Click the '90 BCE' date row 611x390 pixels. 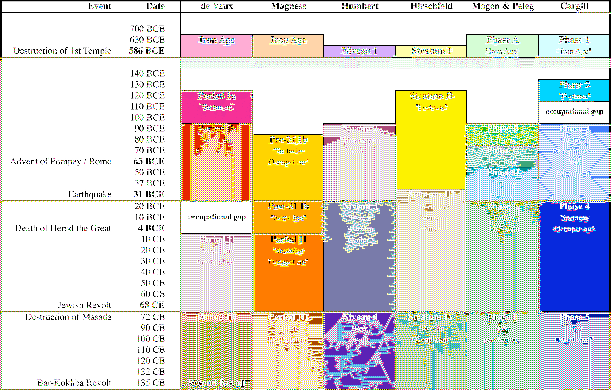point(150,128)
